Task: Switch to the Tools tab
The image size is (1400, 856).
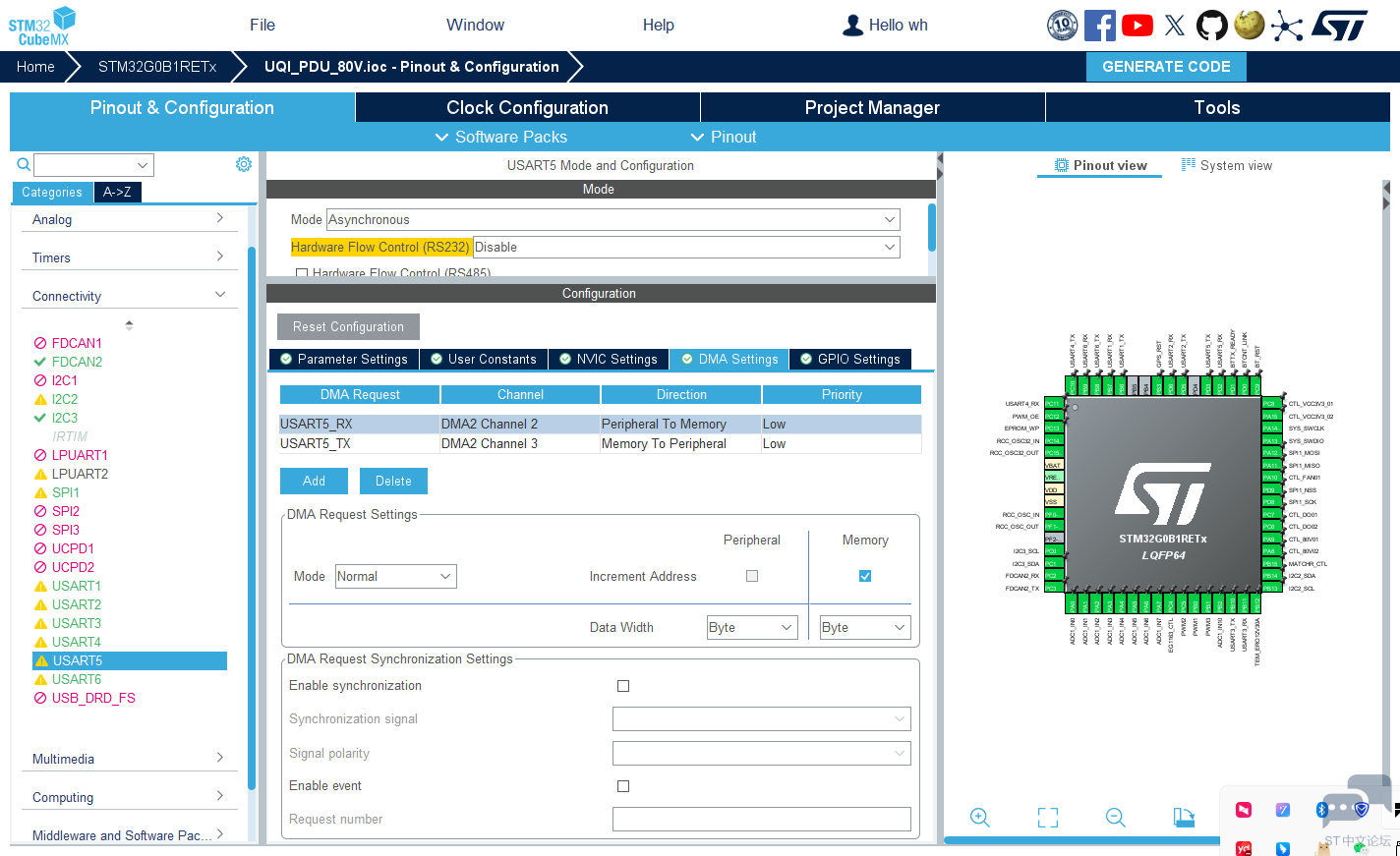Action: (x=1217, y=108)
